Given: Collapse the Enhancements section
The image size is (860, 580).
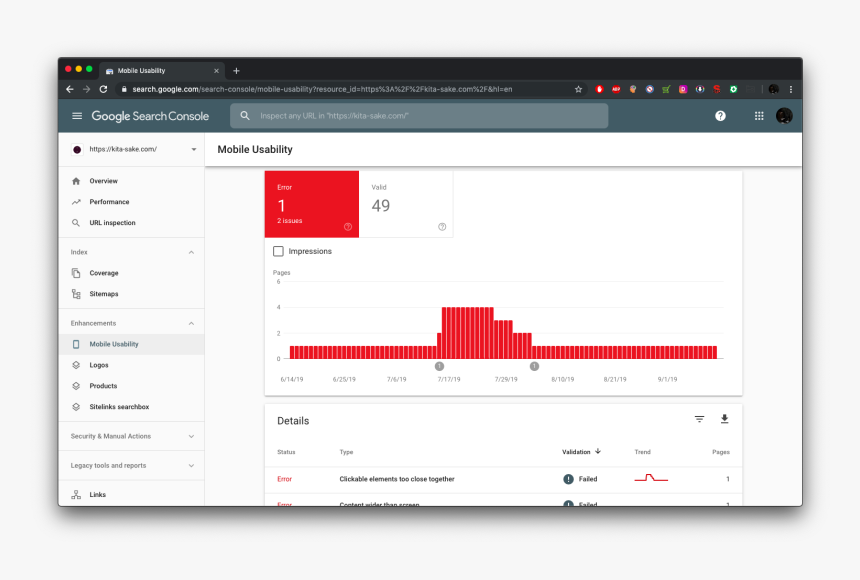Looking at the screenshot, I should point(191,324).
